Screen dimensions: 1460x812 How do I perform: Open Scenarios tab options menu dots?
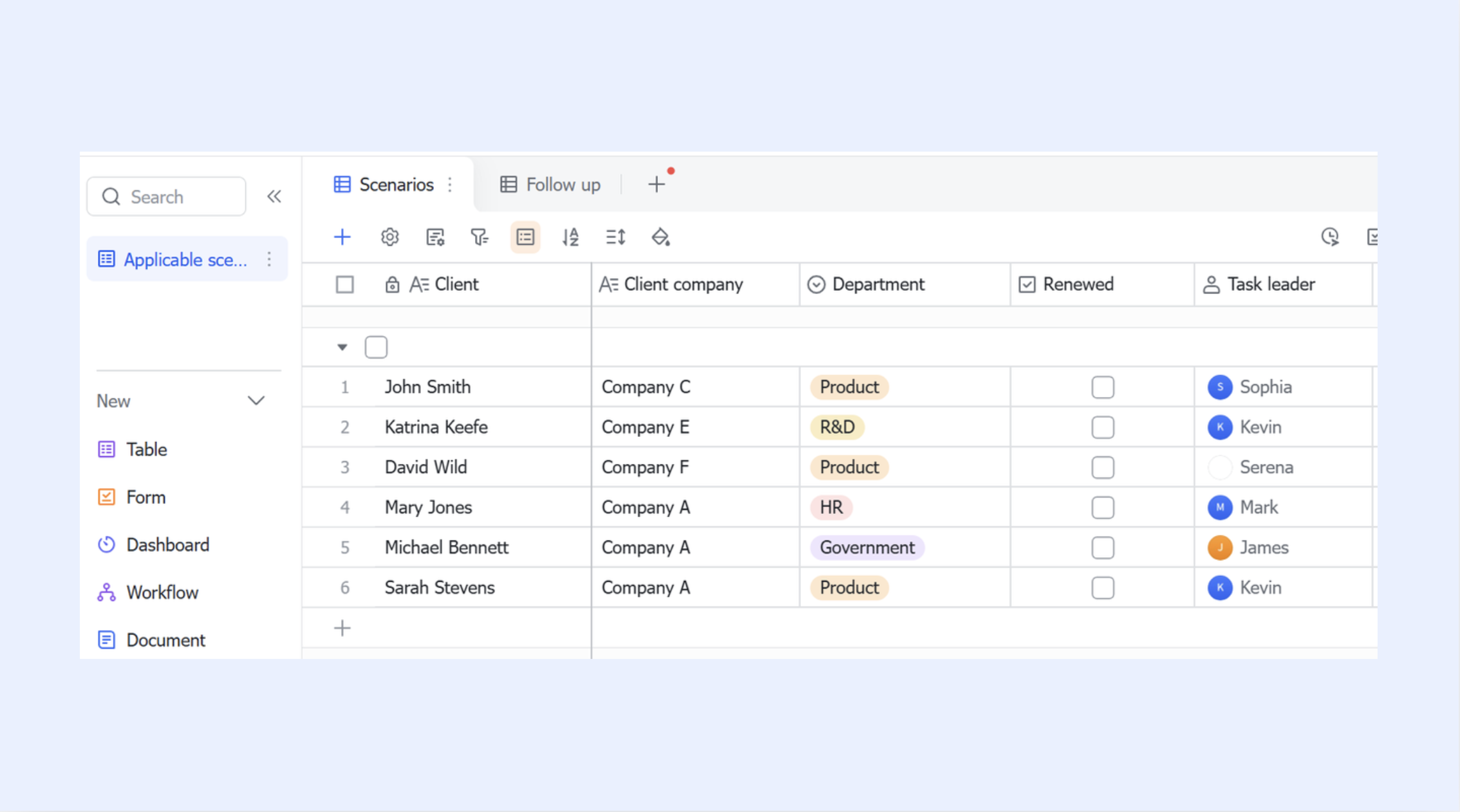tap(450, 185)
